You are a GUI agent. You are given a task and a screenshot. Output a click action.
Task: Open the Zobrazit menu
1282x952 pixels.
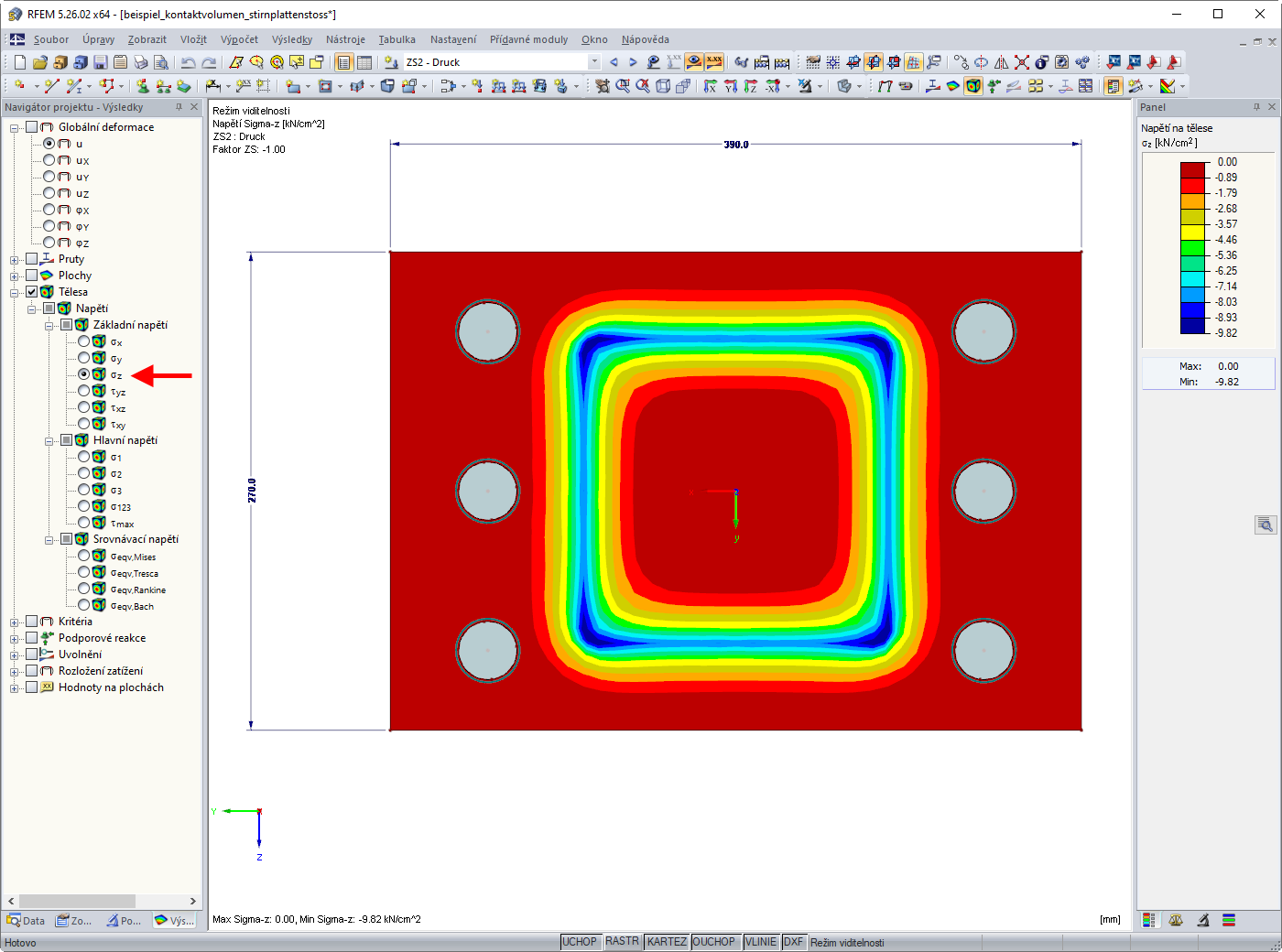[x=147, y=39]
